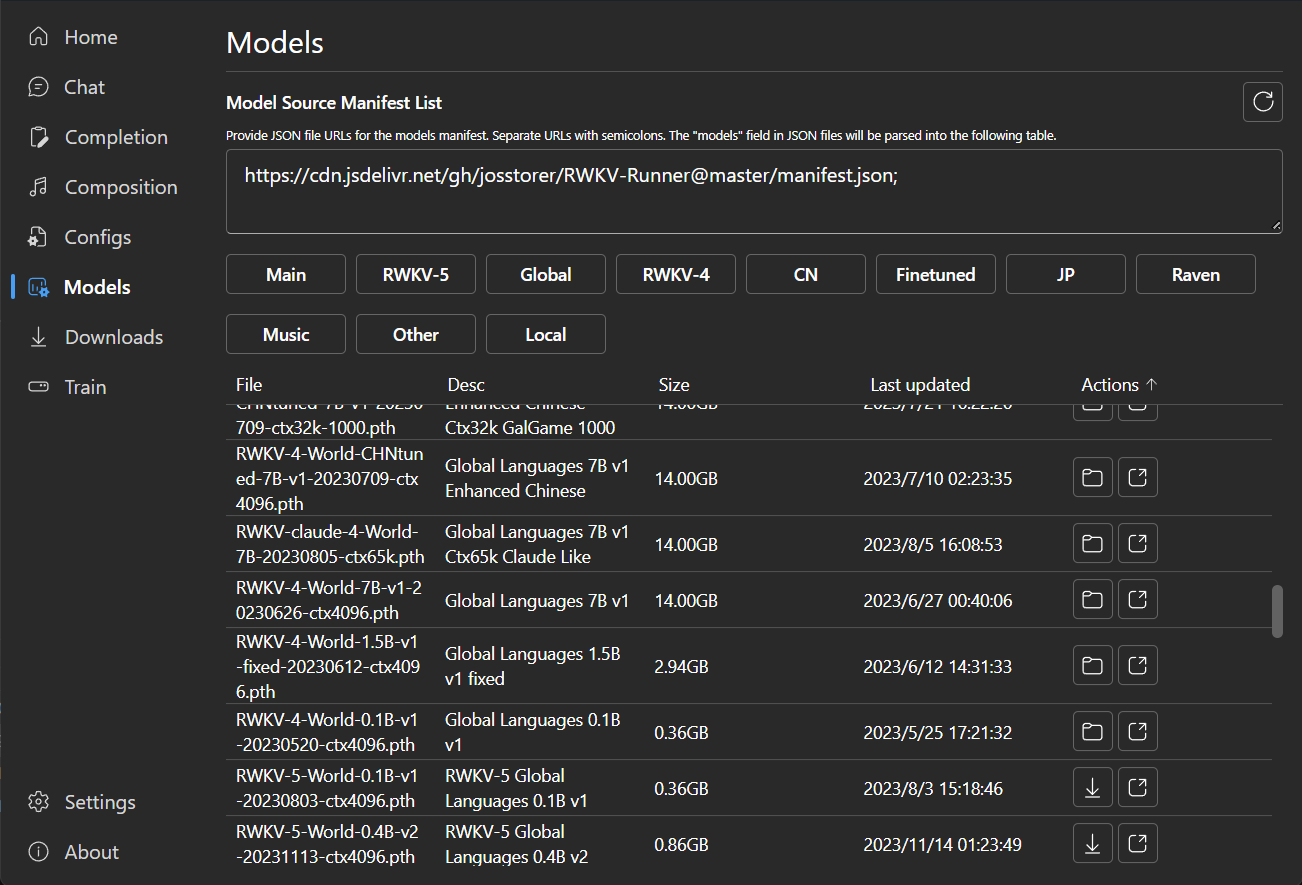Image resolution: width=1302 pixels, height=885 pixels.
Task: Open Settings from the sidebar
Action: coord(99,802)
